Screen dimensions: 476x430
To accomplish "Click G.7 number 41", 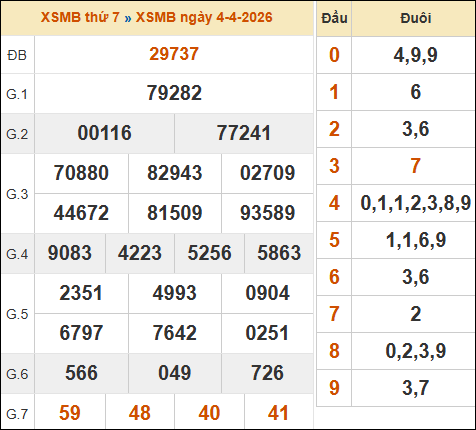I will click(x=278, y=413).
